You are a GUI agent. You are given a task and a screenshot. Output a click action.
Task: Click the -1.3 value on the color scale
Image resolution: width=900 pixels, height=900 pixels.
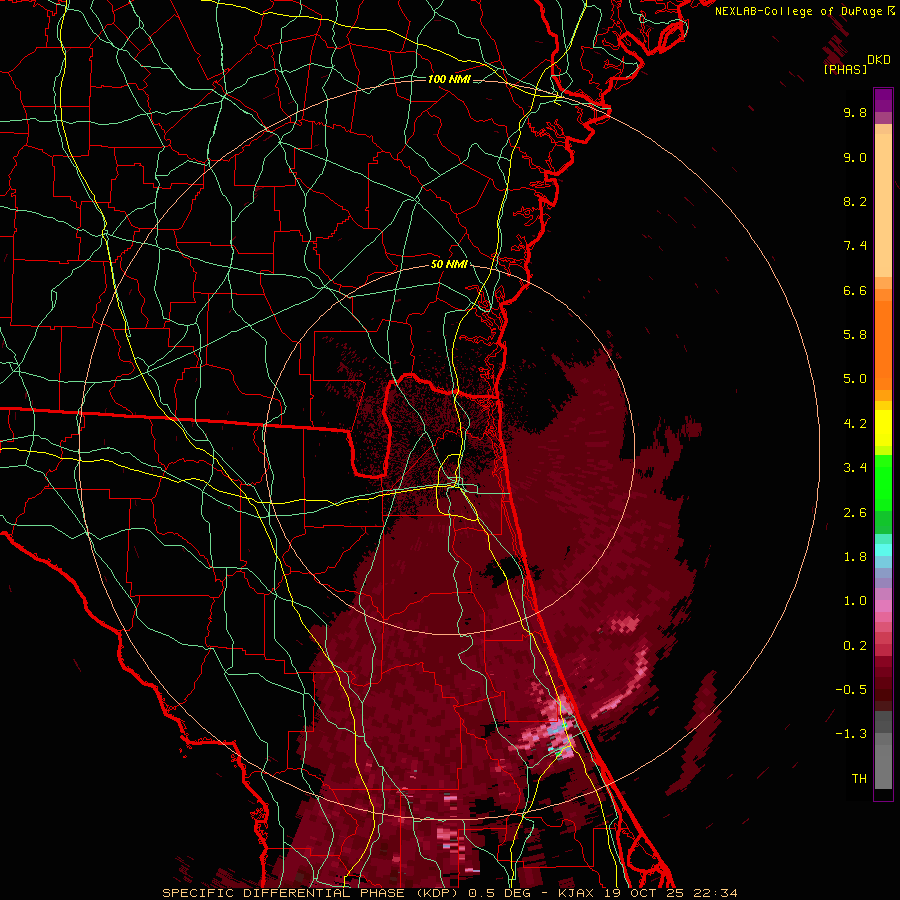851,734
